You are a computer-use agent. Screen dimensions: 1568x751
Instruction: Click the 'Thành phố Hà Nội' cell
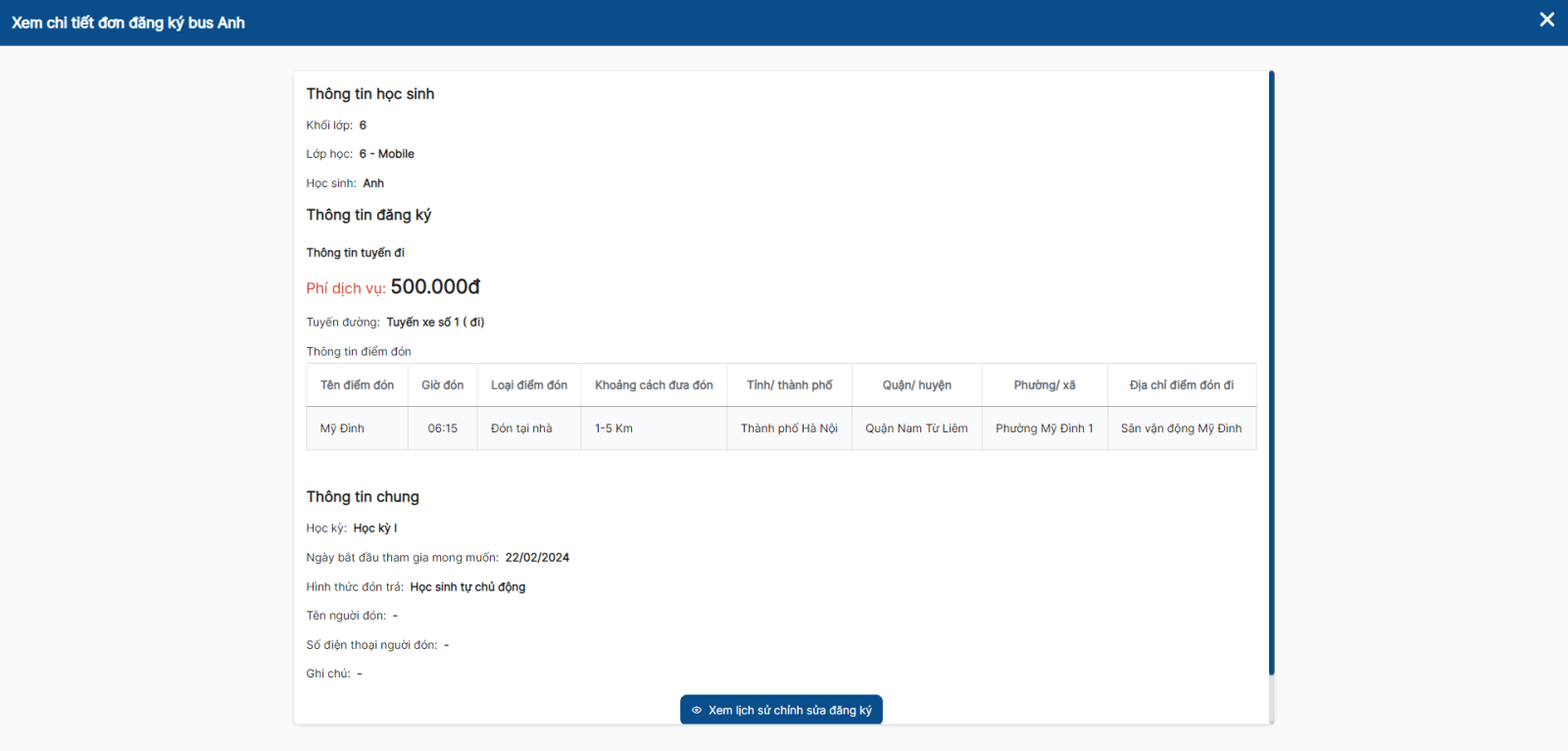789,428
